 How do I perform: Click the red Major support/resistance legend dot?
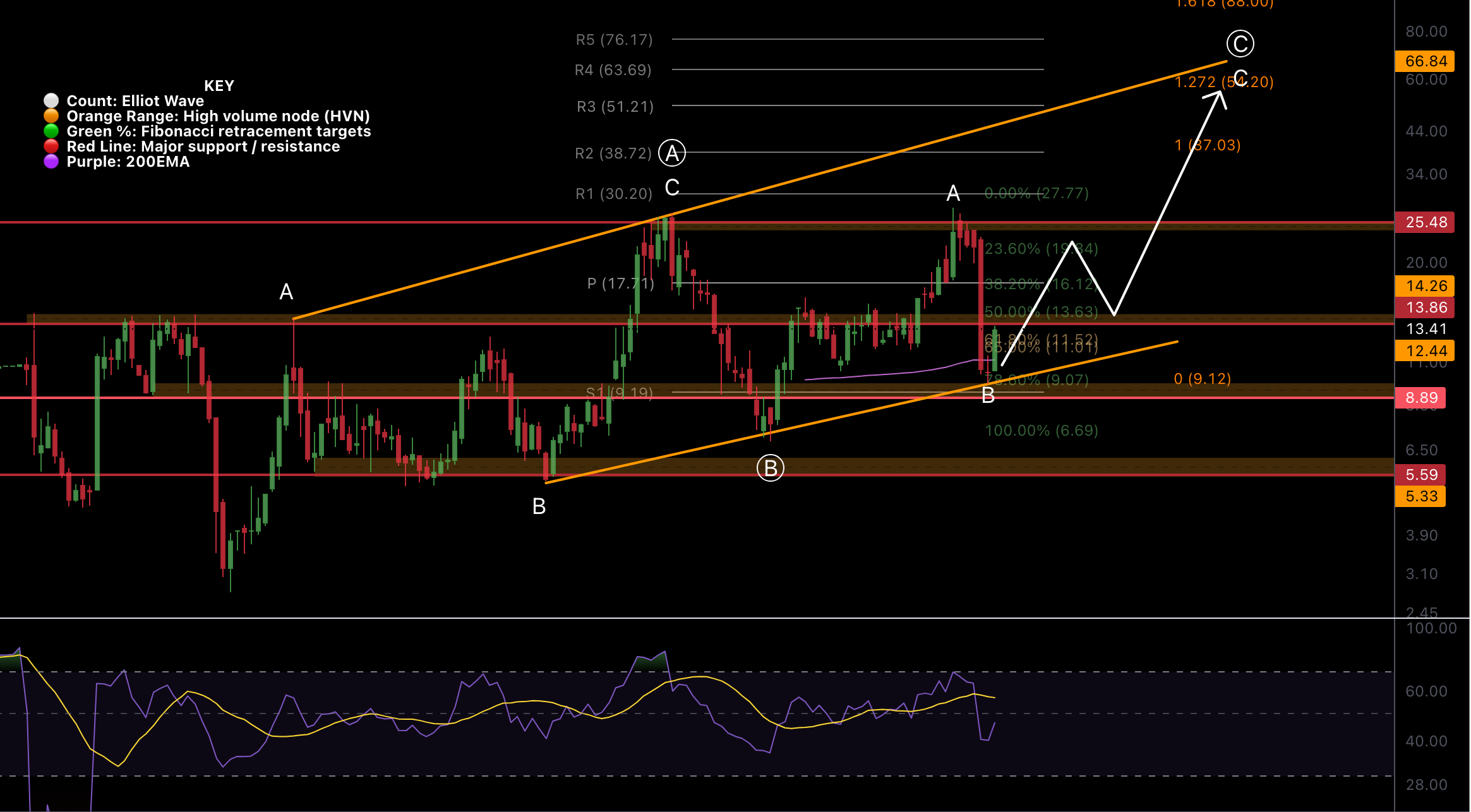[x=52, y=146]
